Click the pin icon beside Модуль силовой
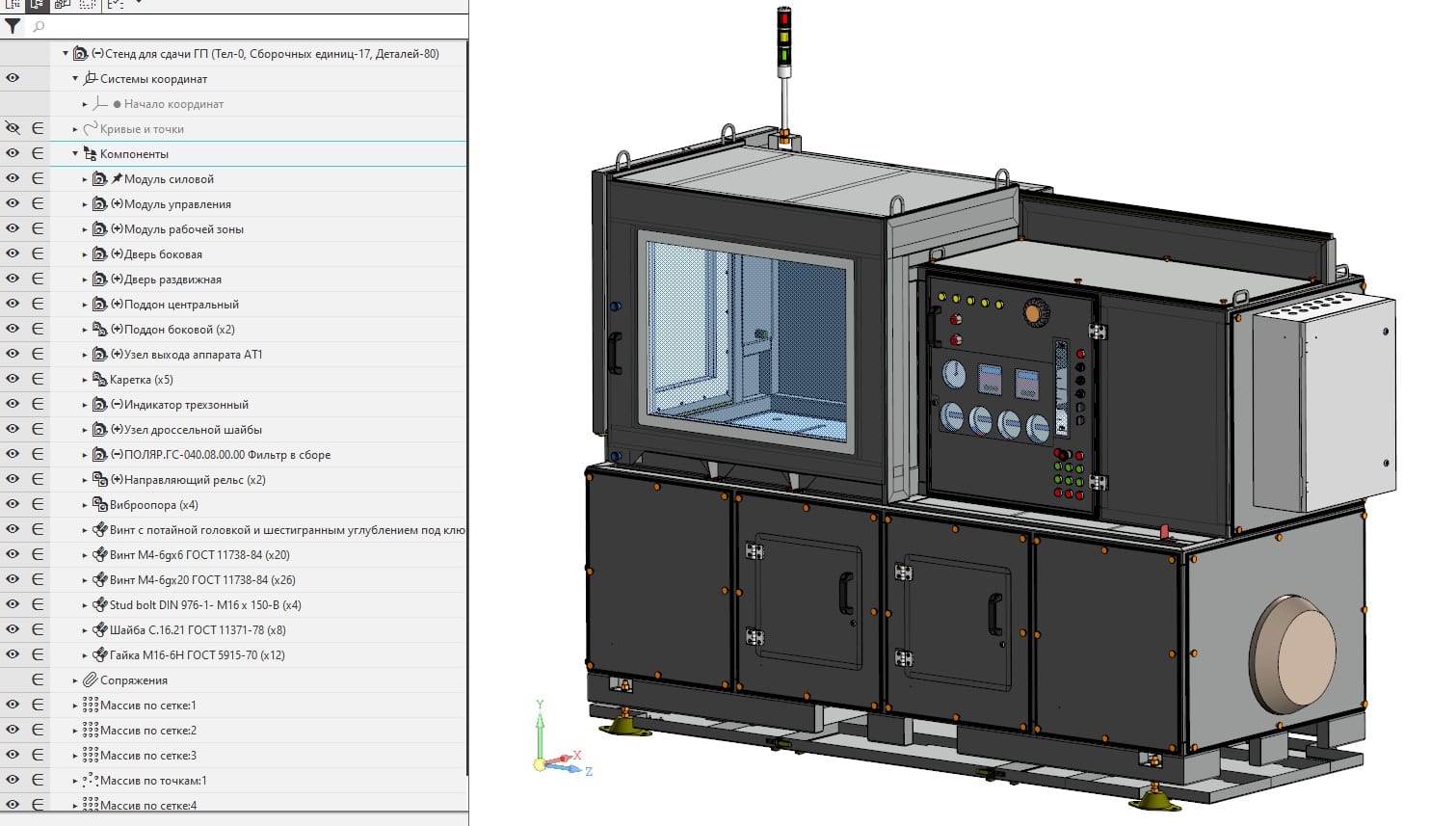 [117, 179]
